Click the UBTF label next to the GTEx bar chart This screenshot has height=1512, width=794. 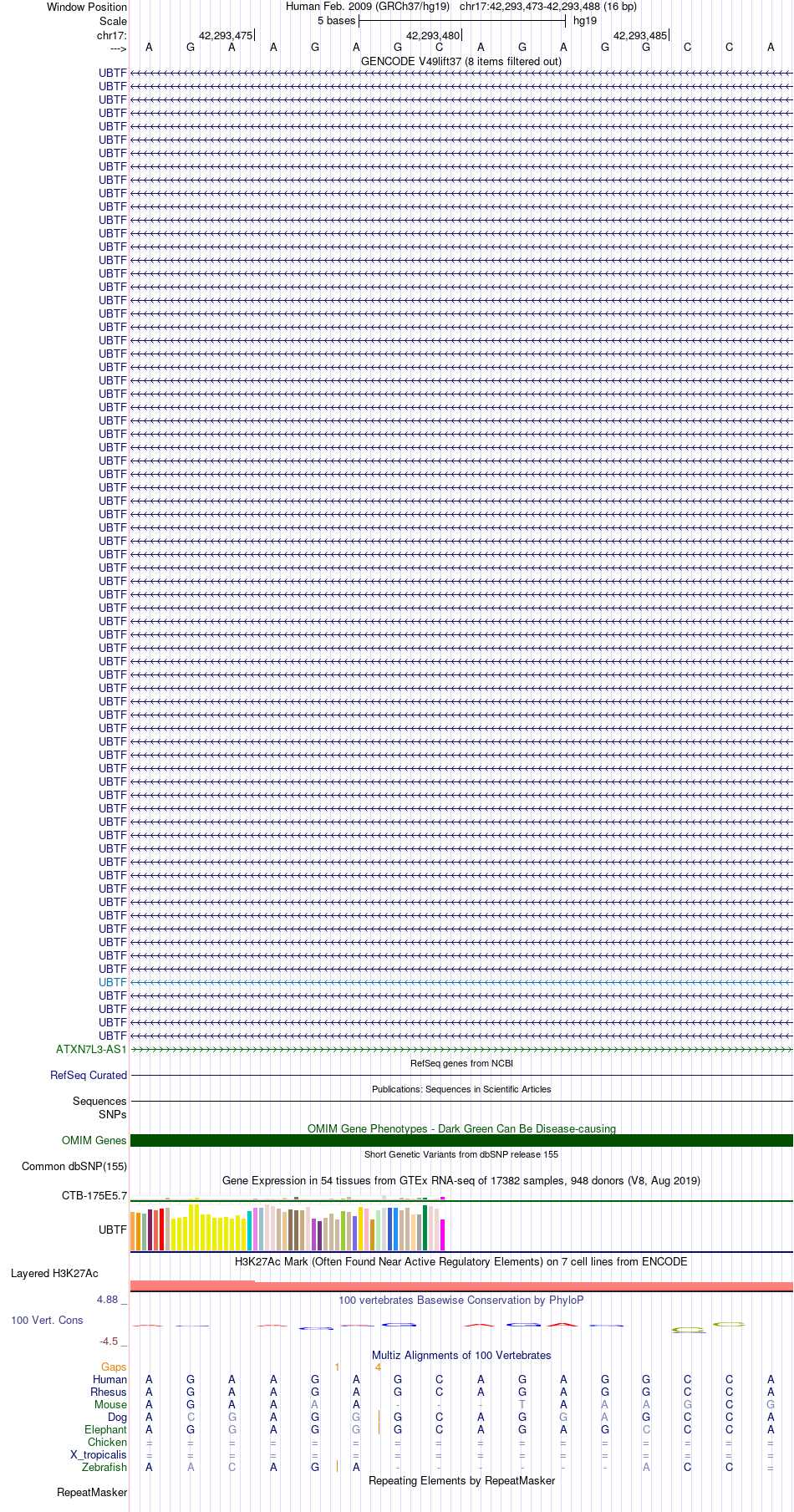point(113,1229)
